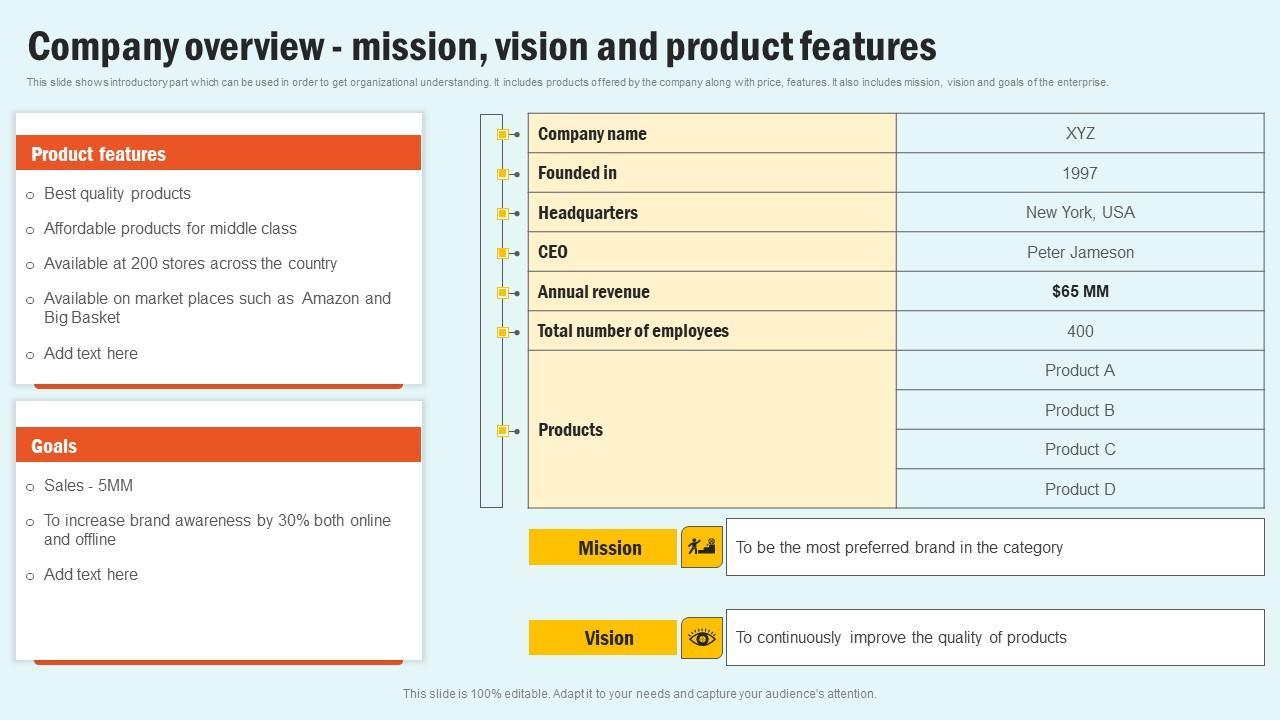Viewport: 1280px width, 720px height.
Task: Click the Mission stairs-climbing icon
Action: tap(702, 547)
